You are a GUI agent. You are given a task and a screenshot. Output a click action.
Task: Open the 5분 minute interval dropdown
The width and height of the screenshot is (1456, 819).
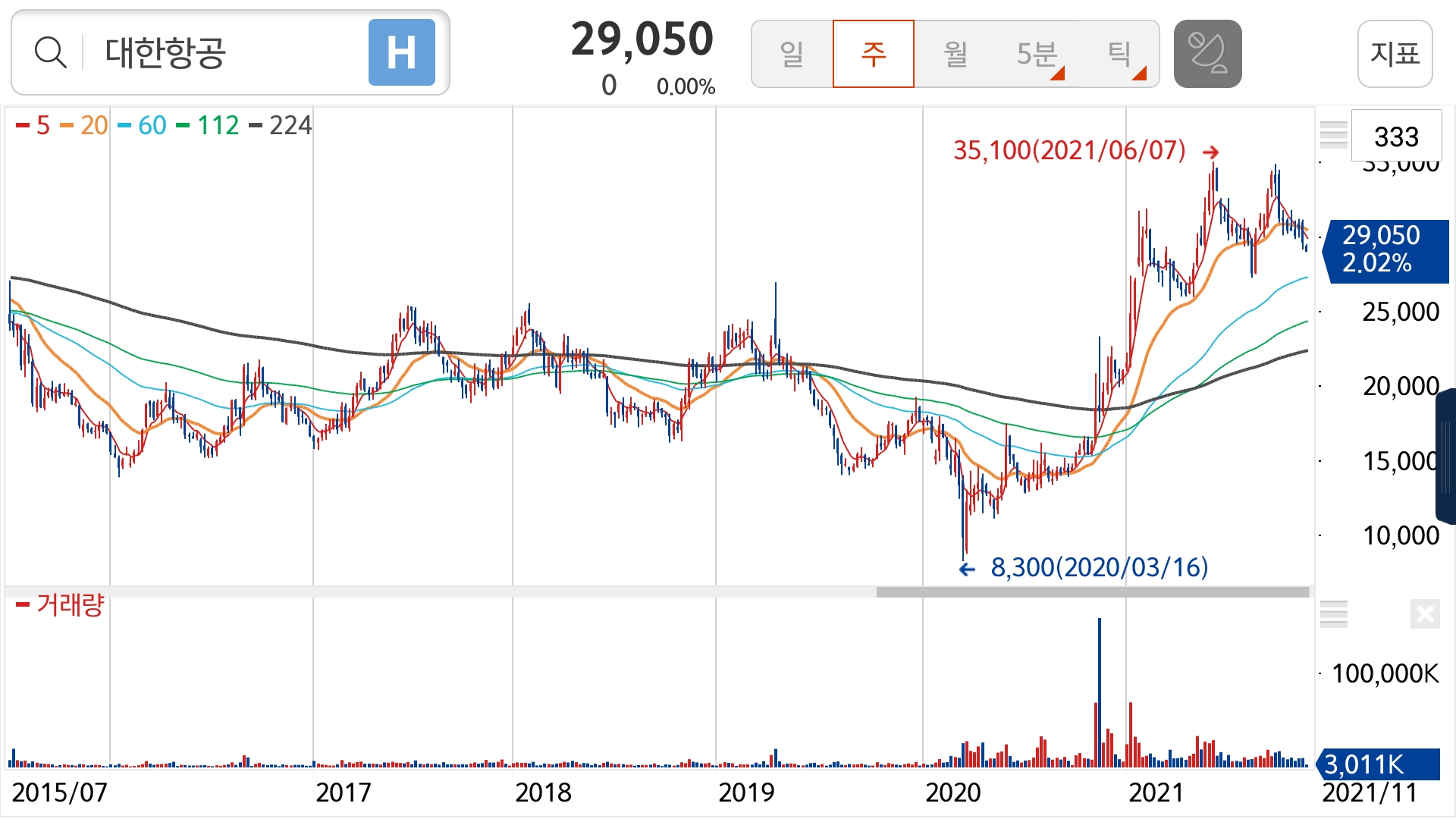click(x=1037, y=54)
